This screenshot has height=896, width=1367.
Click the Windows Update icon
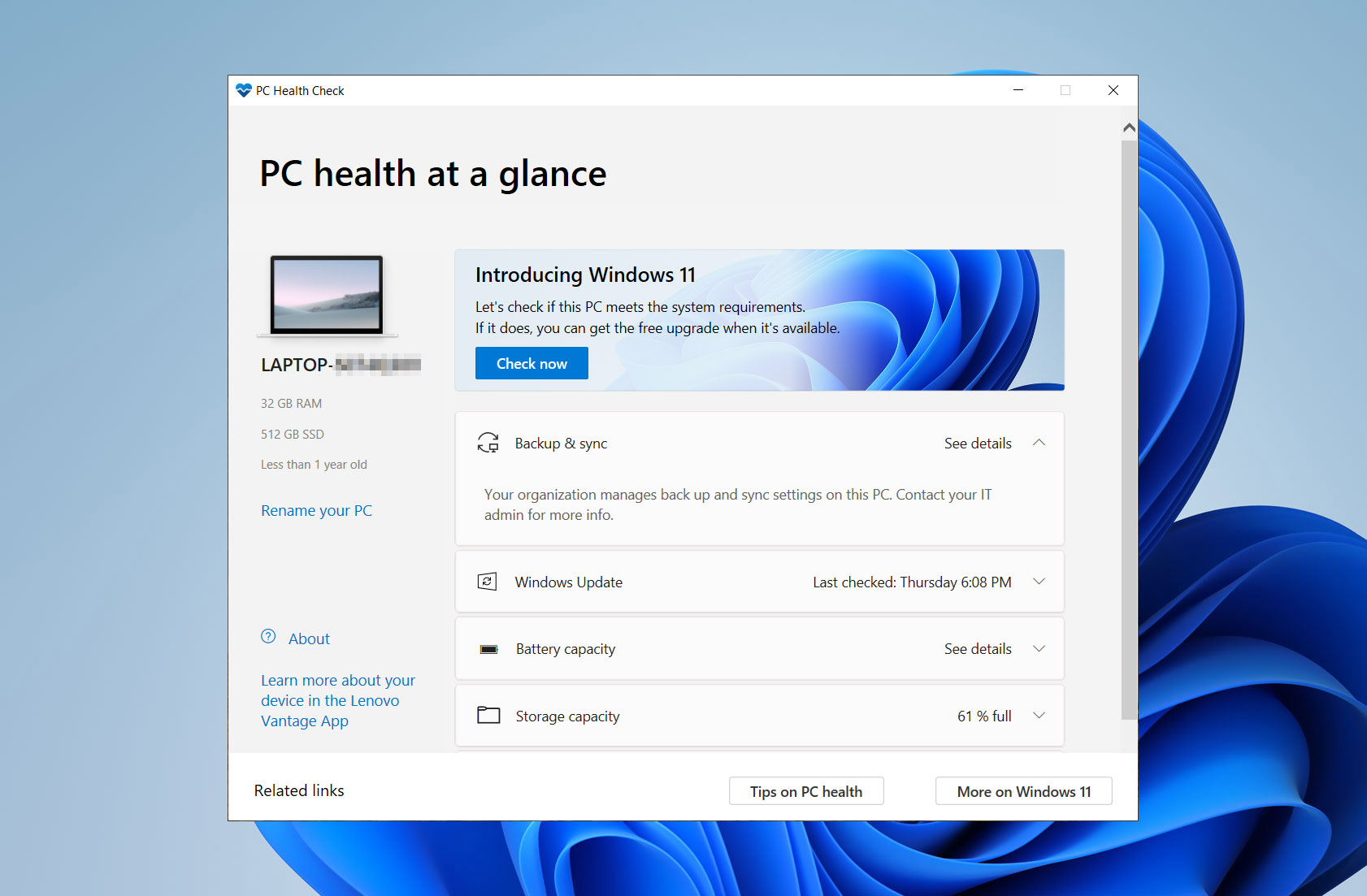point(487,582)
